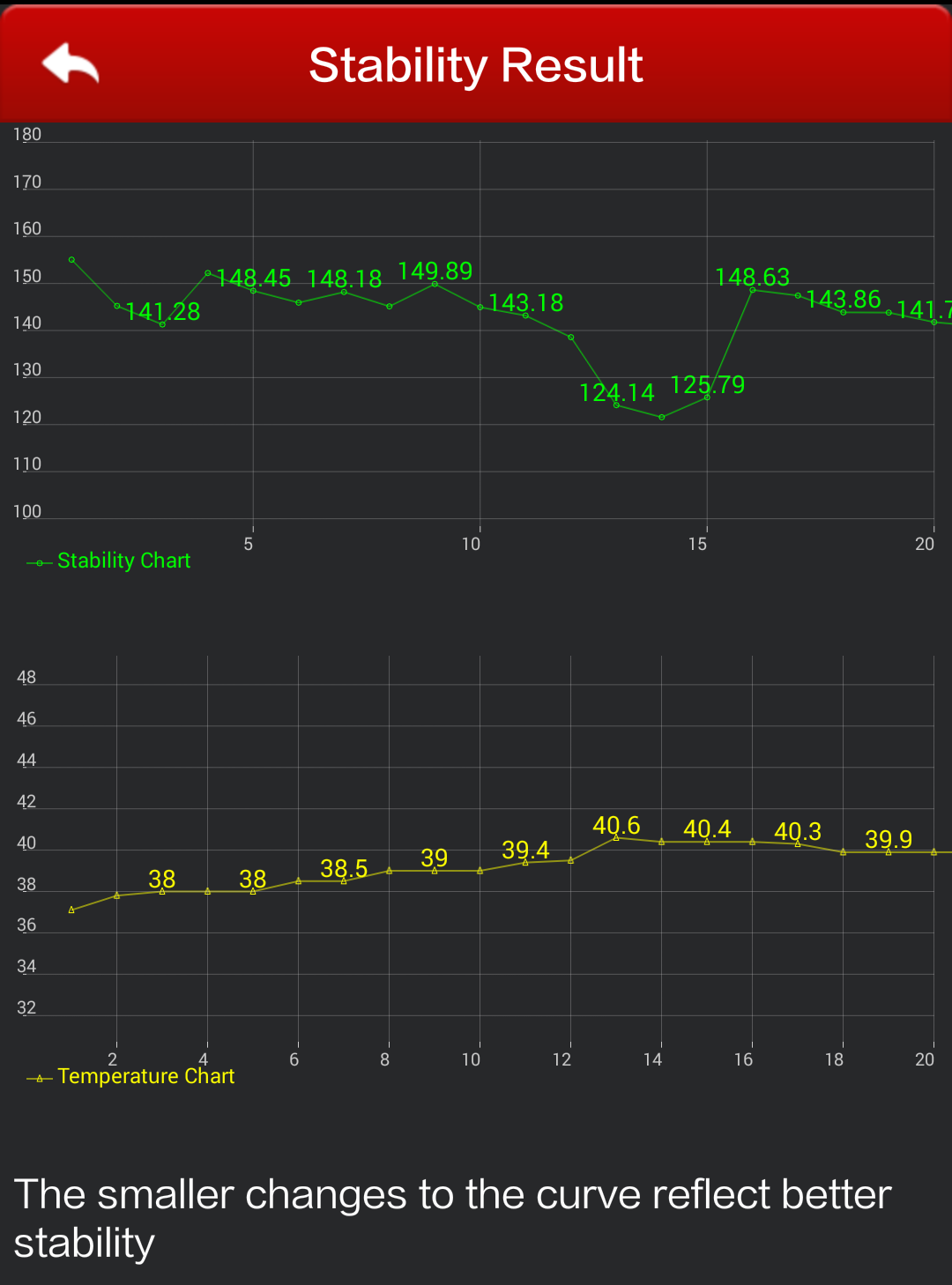Click the 143.18 stability data label
Viewport: 952px width, 1285px height.
pos(526,303)
